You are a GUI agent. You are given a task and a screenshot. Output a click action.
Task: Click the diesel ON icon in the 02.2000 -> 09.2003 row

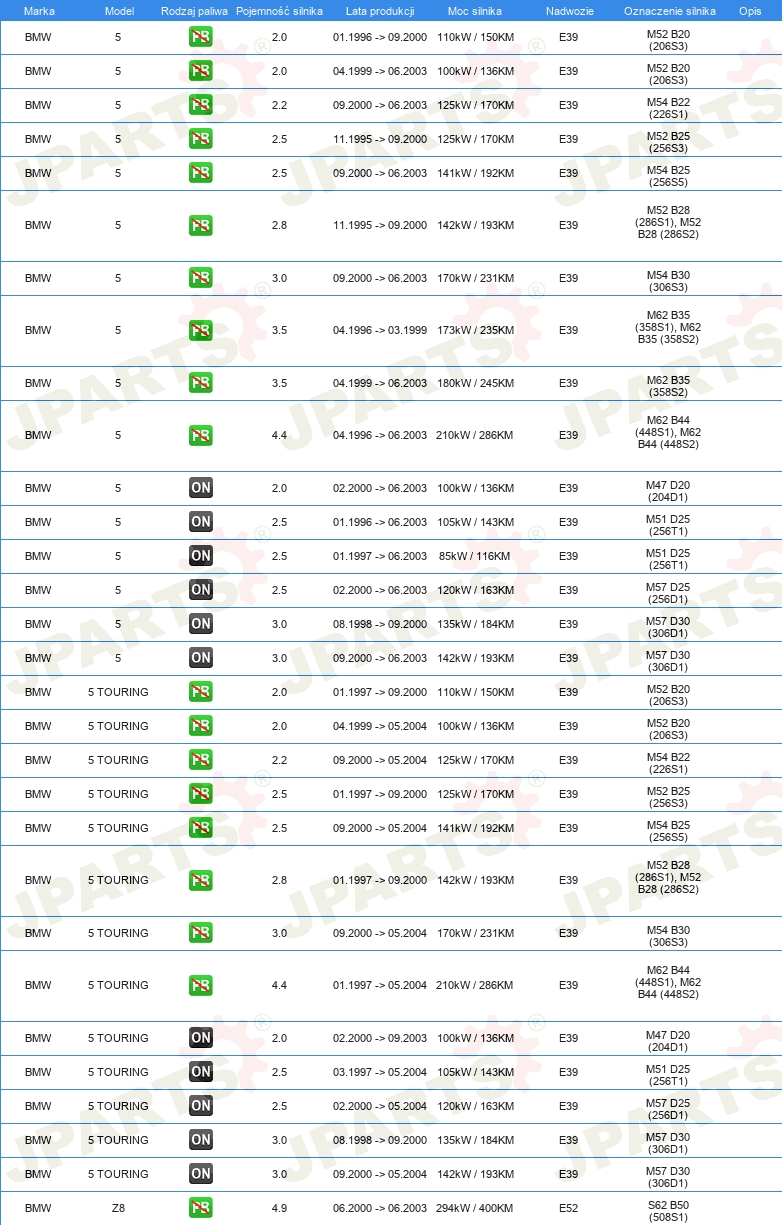[201, 1038]
